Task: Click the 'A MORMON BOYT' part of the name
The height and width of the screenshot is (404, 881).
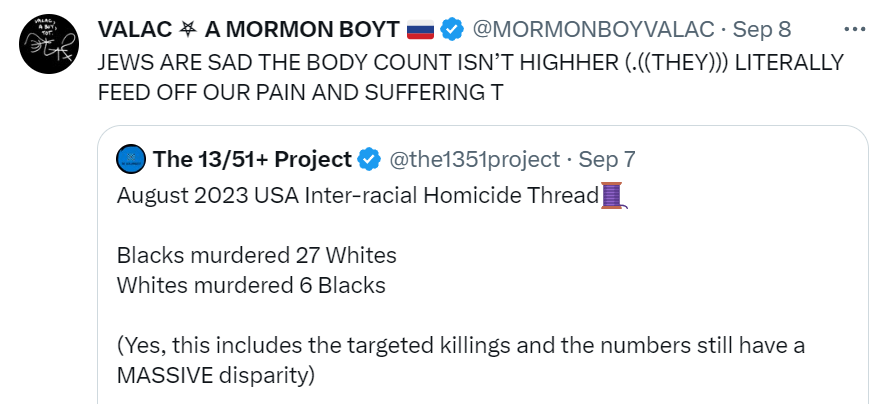Action: coord(302,29)
